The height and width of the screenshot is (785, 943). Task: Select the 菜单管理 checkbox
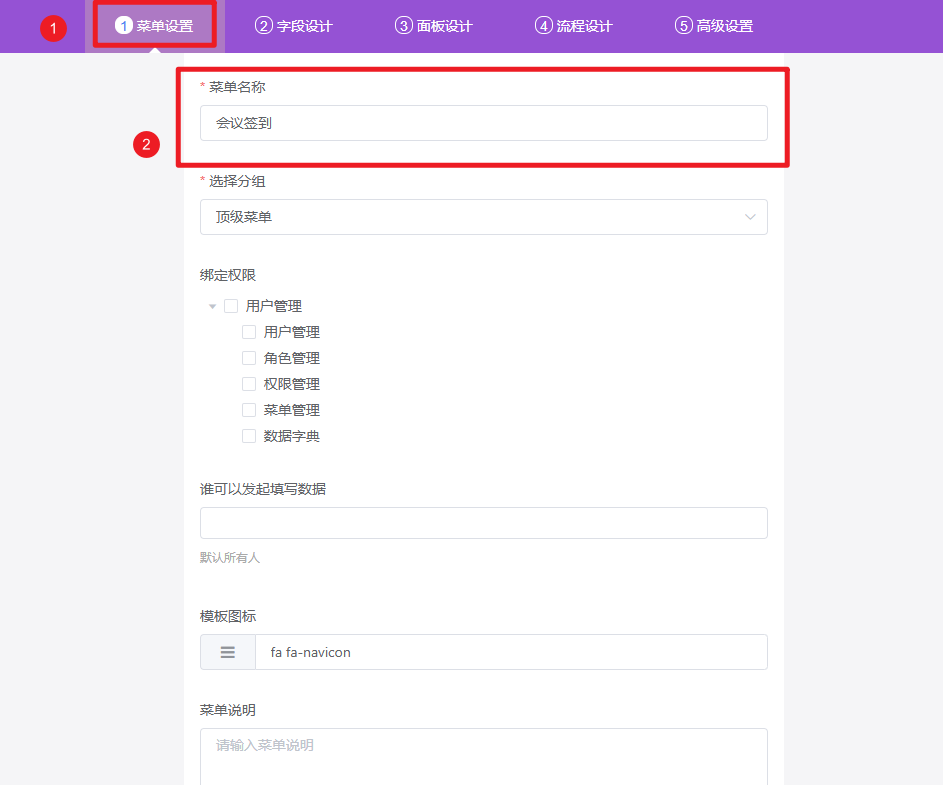[x=249, y=410]
